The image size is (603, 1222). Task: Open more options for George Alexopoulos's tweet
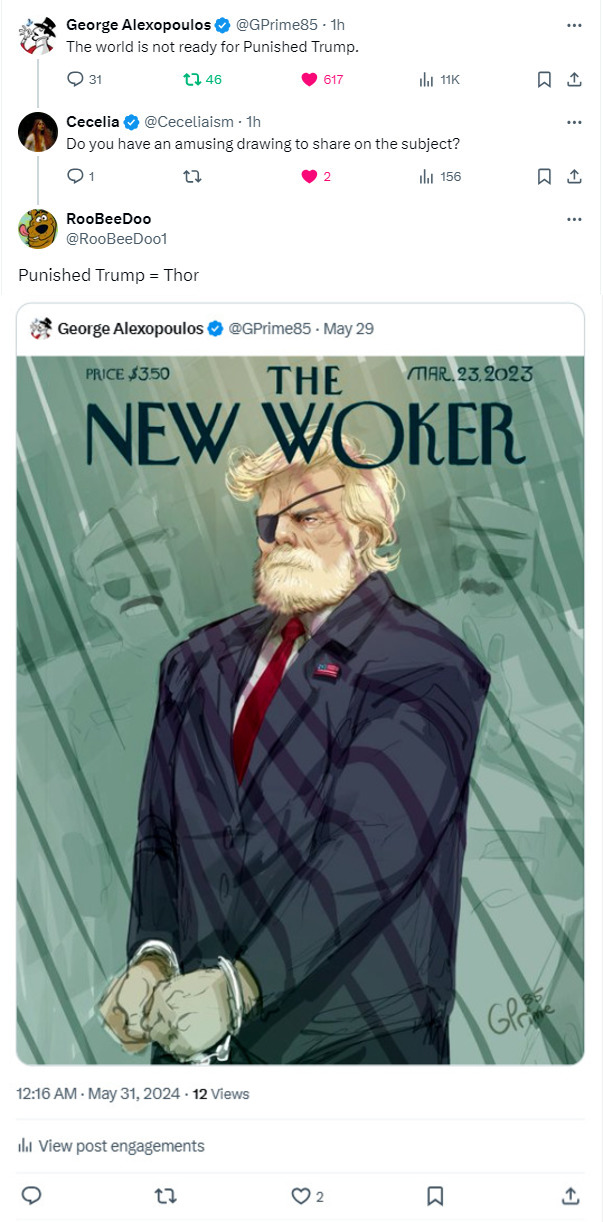pyautogui.click(x=574, y=25)
